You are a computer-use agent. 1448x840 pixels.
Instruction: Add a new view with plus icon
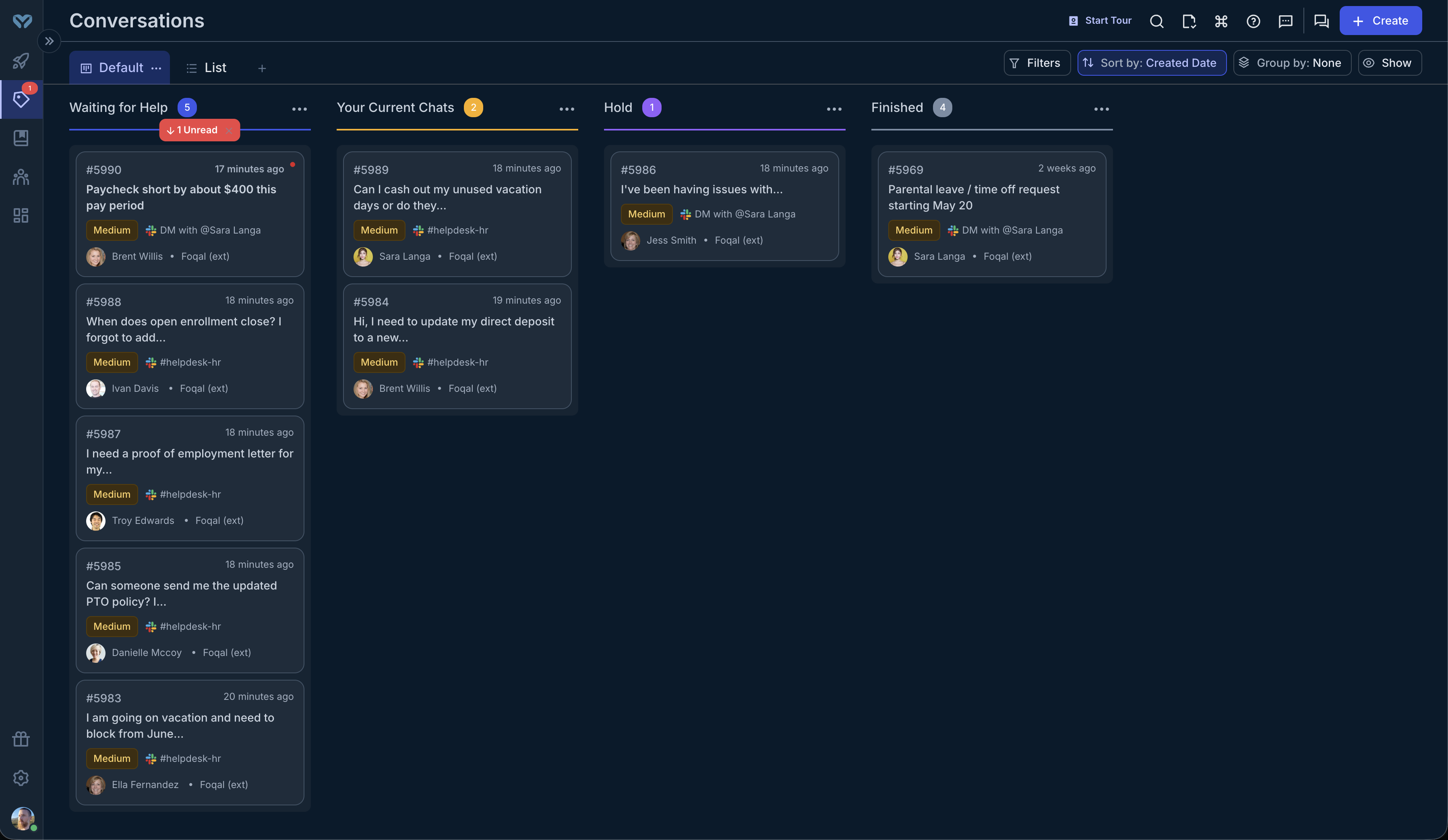coord(262,68)
